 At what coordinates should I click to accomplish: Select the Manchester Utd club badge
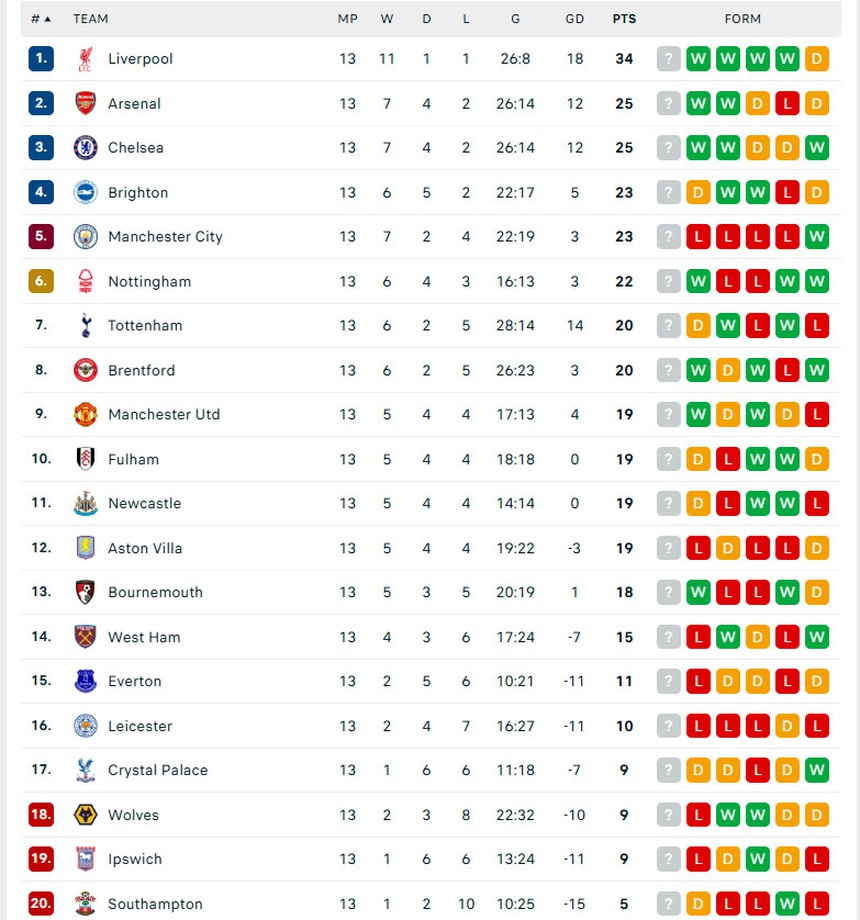[86, 414]
